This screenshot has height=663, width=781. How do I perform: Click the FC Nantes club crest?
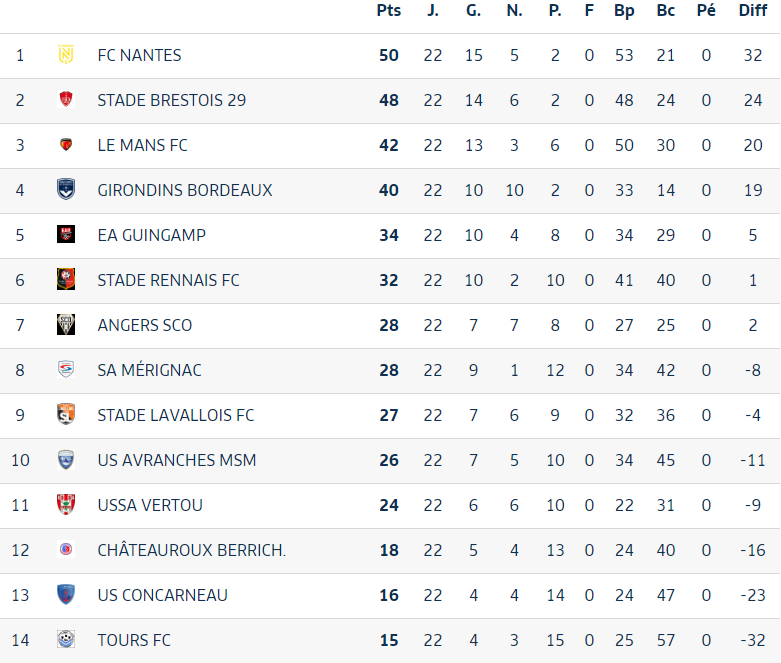(x=66, y=55)
